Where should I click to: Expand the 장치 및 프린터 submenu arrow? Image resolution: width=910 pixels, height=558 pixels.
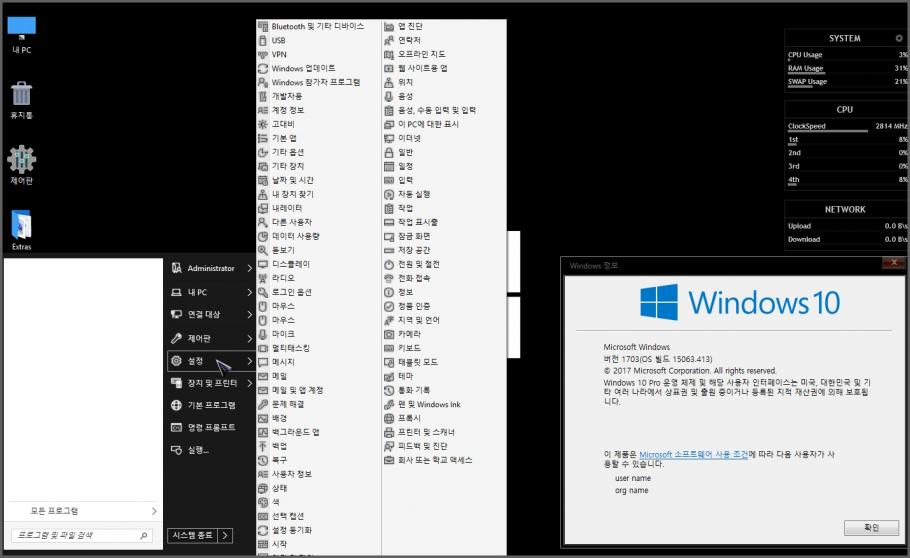pos(250,383)
